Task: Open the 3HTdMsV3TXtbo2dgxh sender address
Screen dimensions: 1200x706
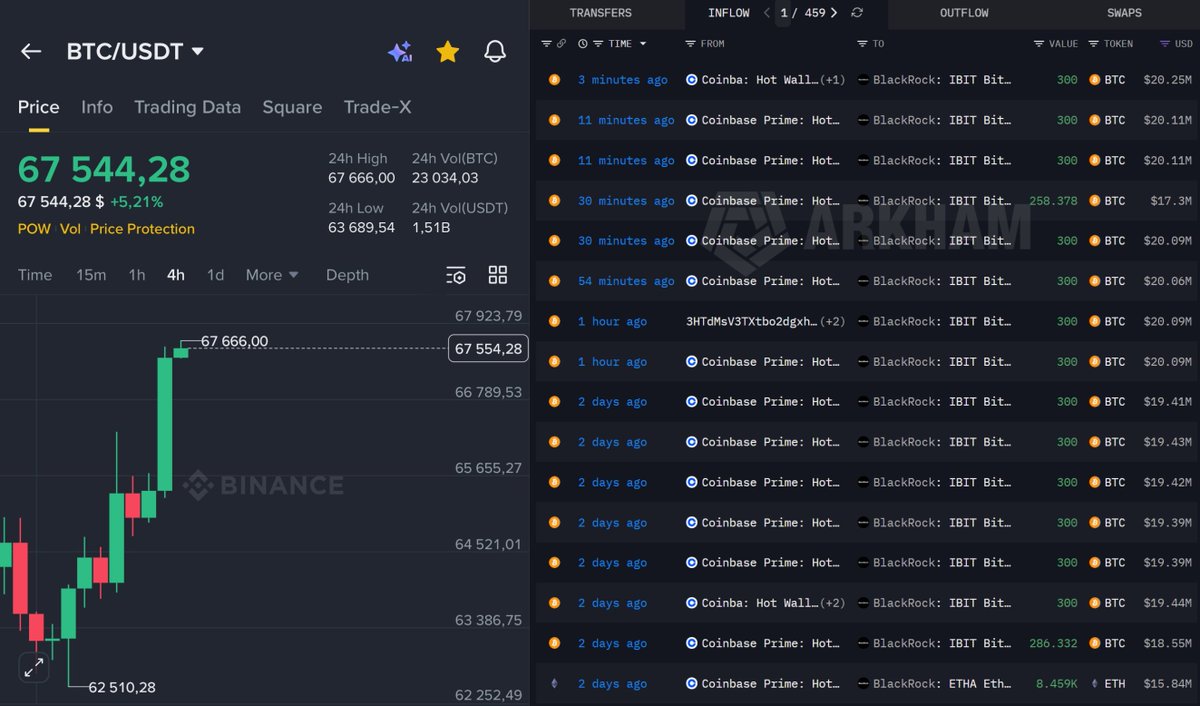Action: tap(751, 321)
